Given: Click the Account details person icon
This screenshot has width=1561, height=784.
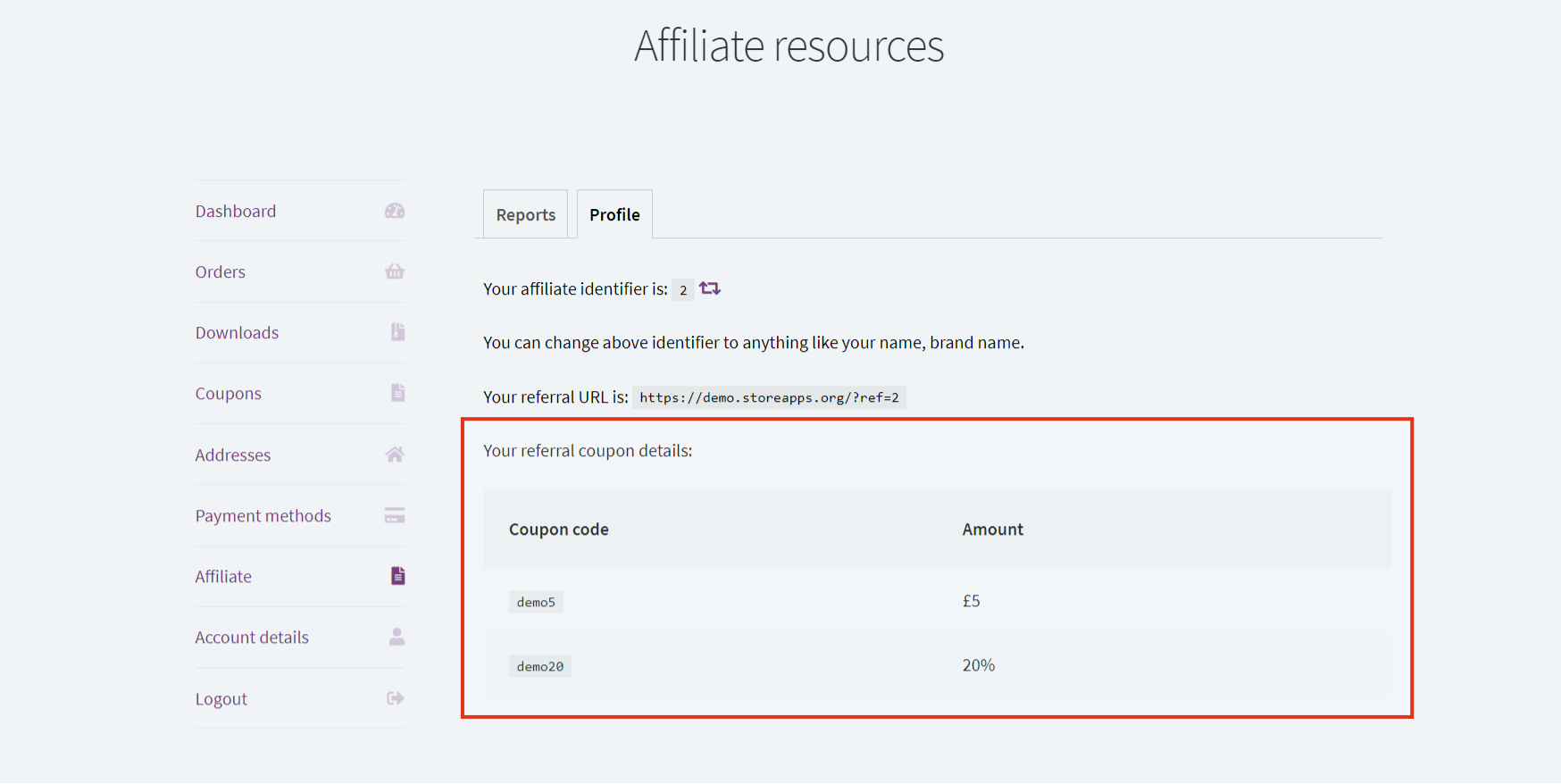Looking at the screenshot, I should [397, 637].
